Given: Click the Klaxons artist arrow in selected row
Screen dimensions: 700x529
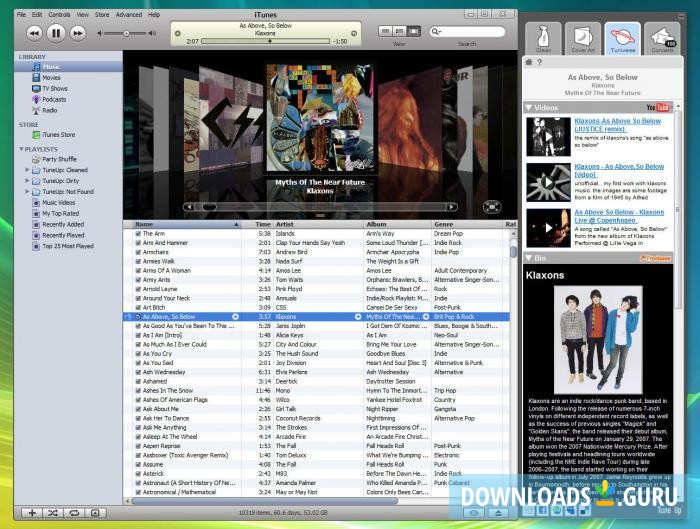Looking at the screenshot, I should point(358,317).
